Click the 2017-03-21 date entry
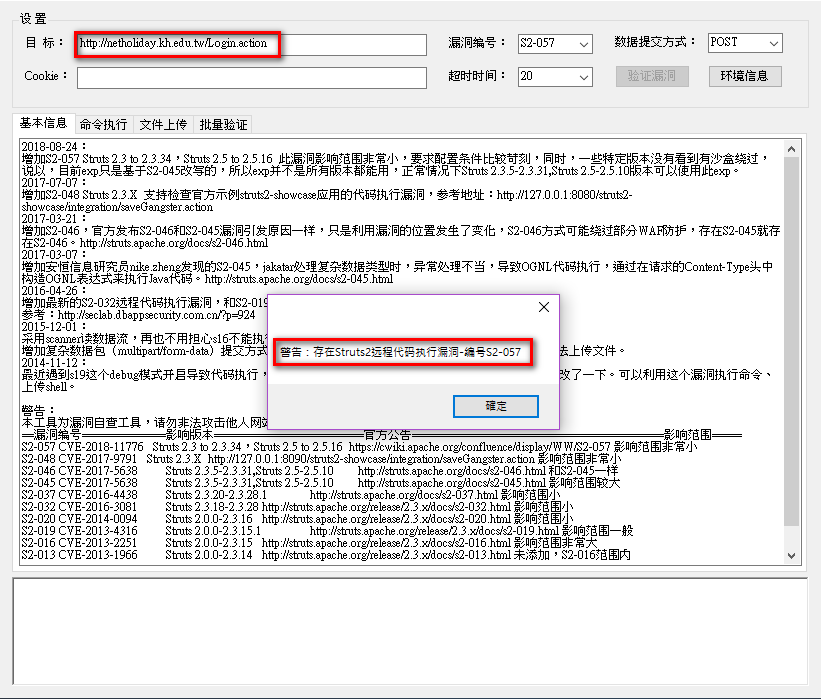821x699 pixels. click(53, 219)
